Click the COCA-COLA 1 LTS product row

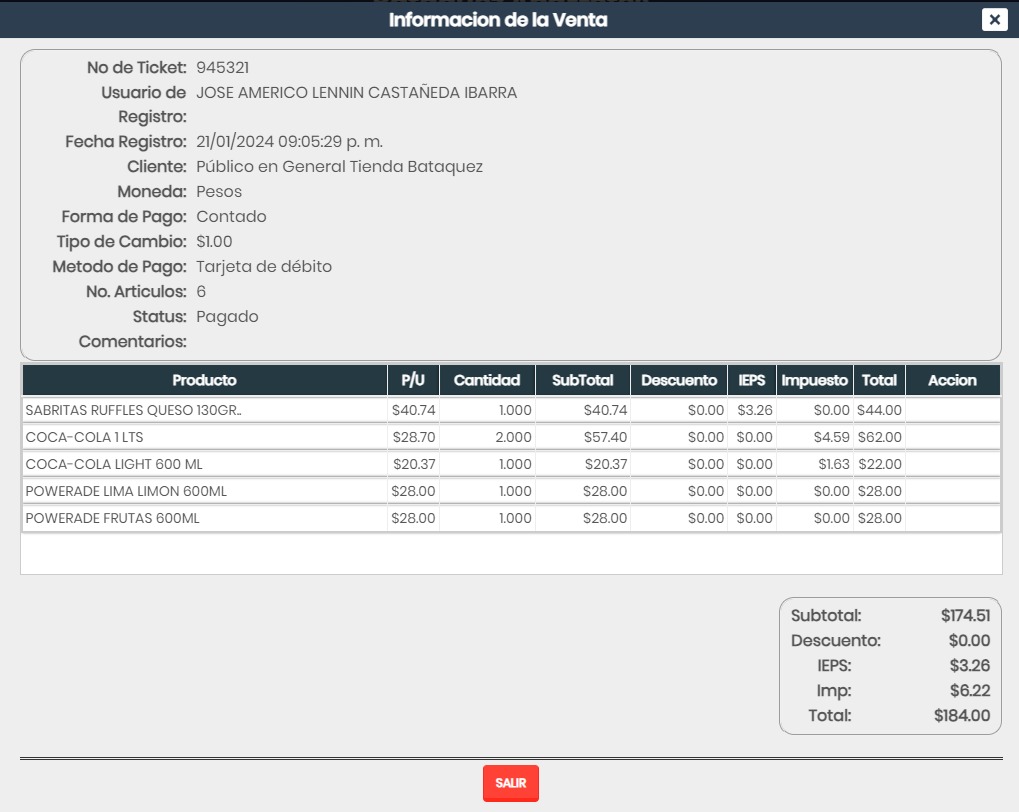77,437
